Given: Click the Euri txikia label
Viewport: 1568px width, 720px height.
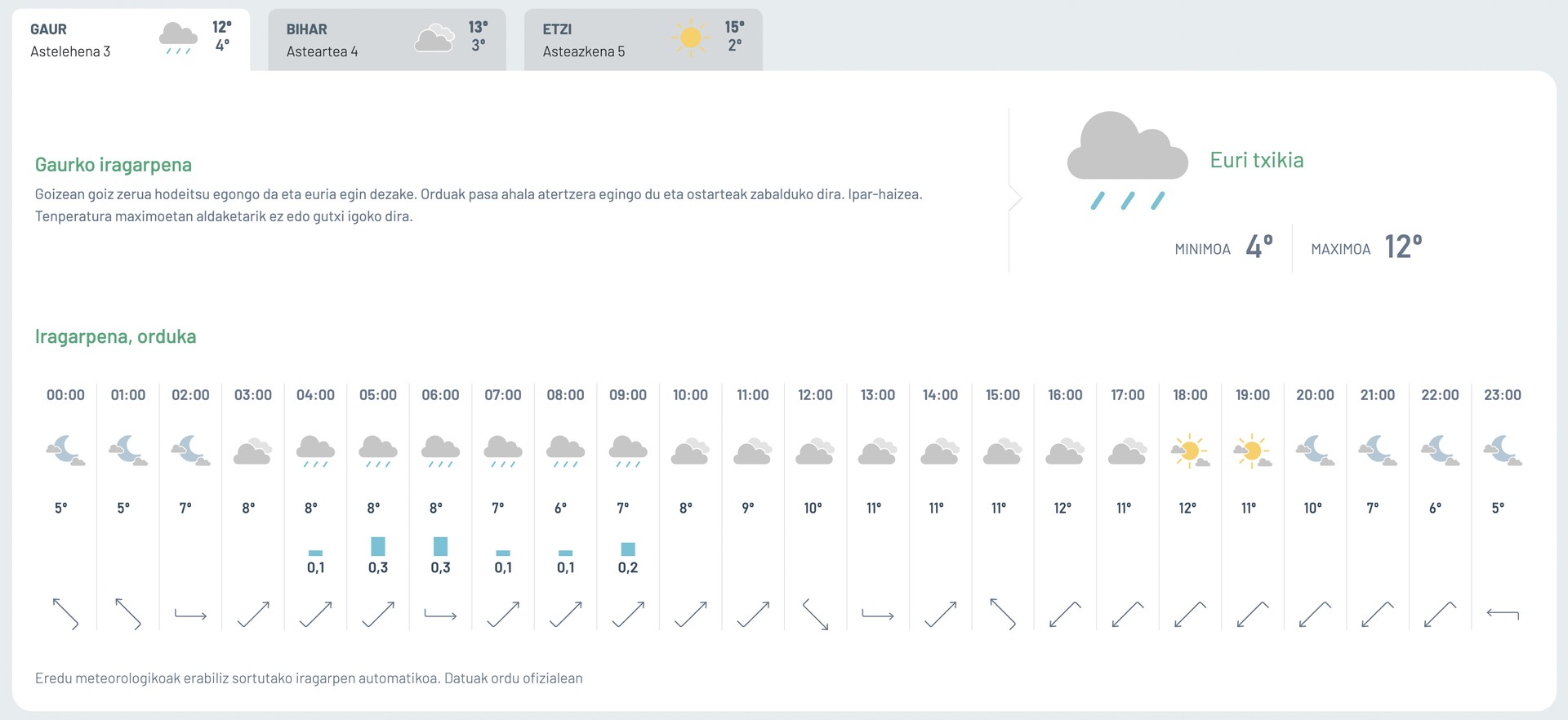Looking at the screenshot, I should point(1257,160).
